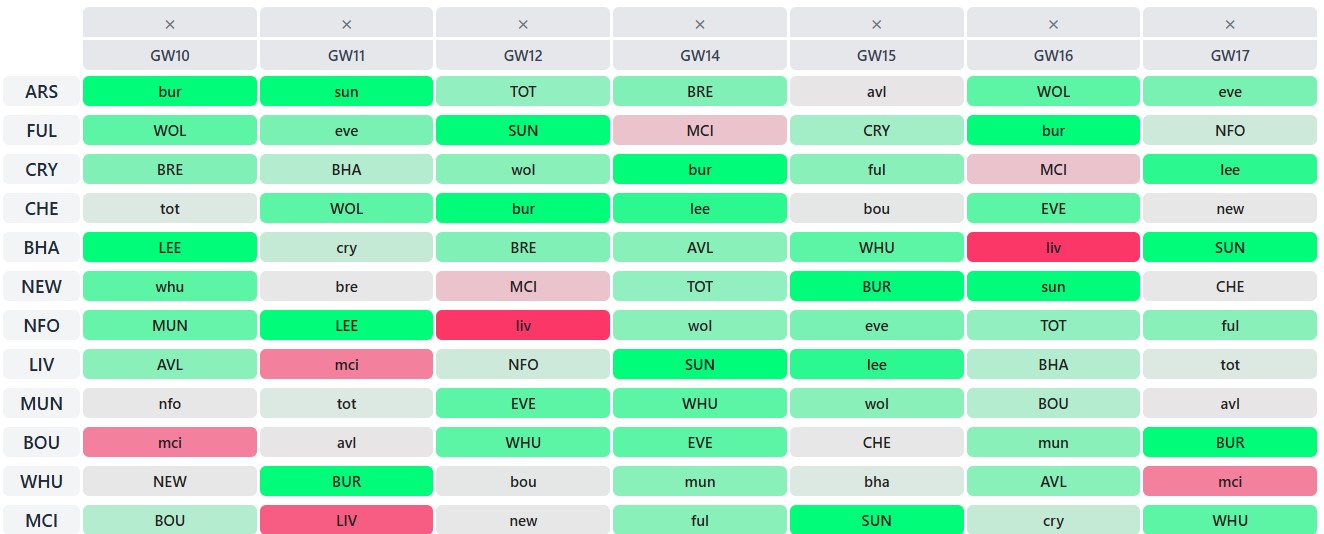
Task: Select the LIV team row label
Action: pos(42,365)
